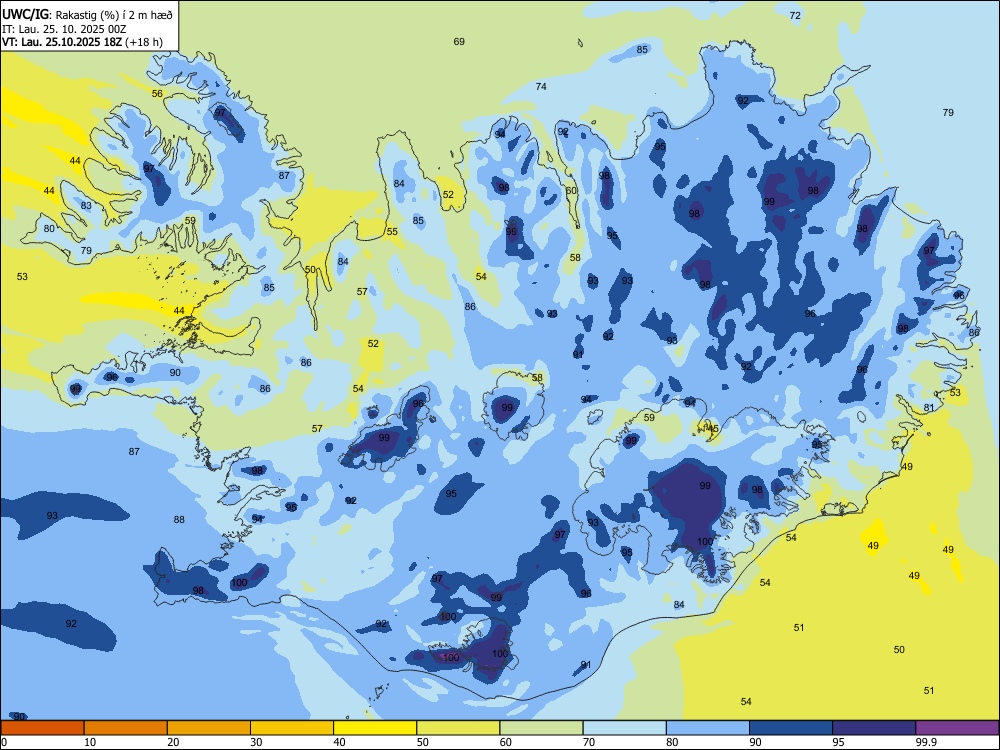Select the 30–40 amber legend band
This screenshot has width=1000, height=750.
[292, 728]
